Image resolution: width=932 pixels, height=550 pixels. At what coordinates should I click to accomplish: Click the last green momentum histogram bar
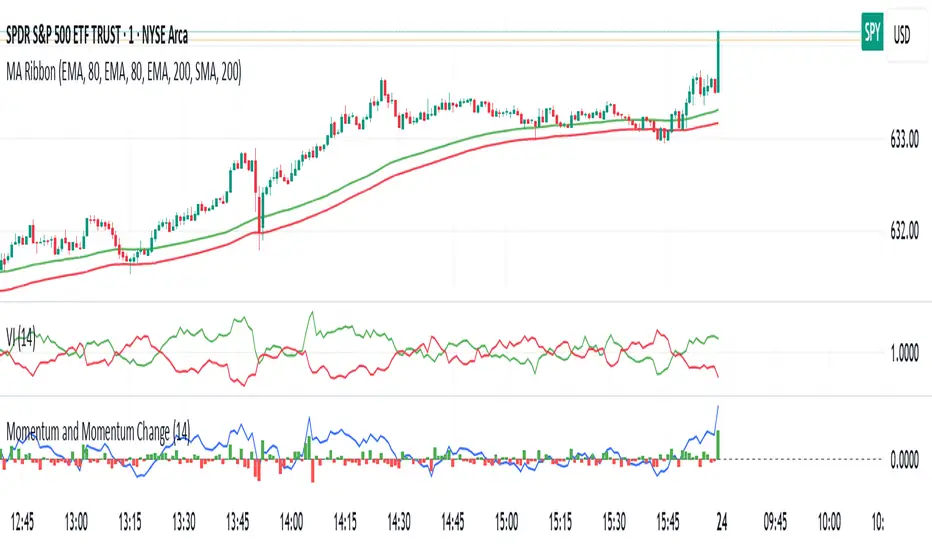(718, 445)
